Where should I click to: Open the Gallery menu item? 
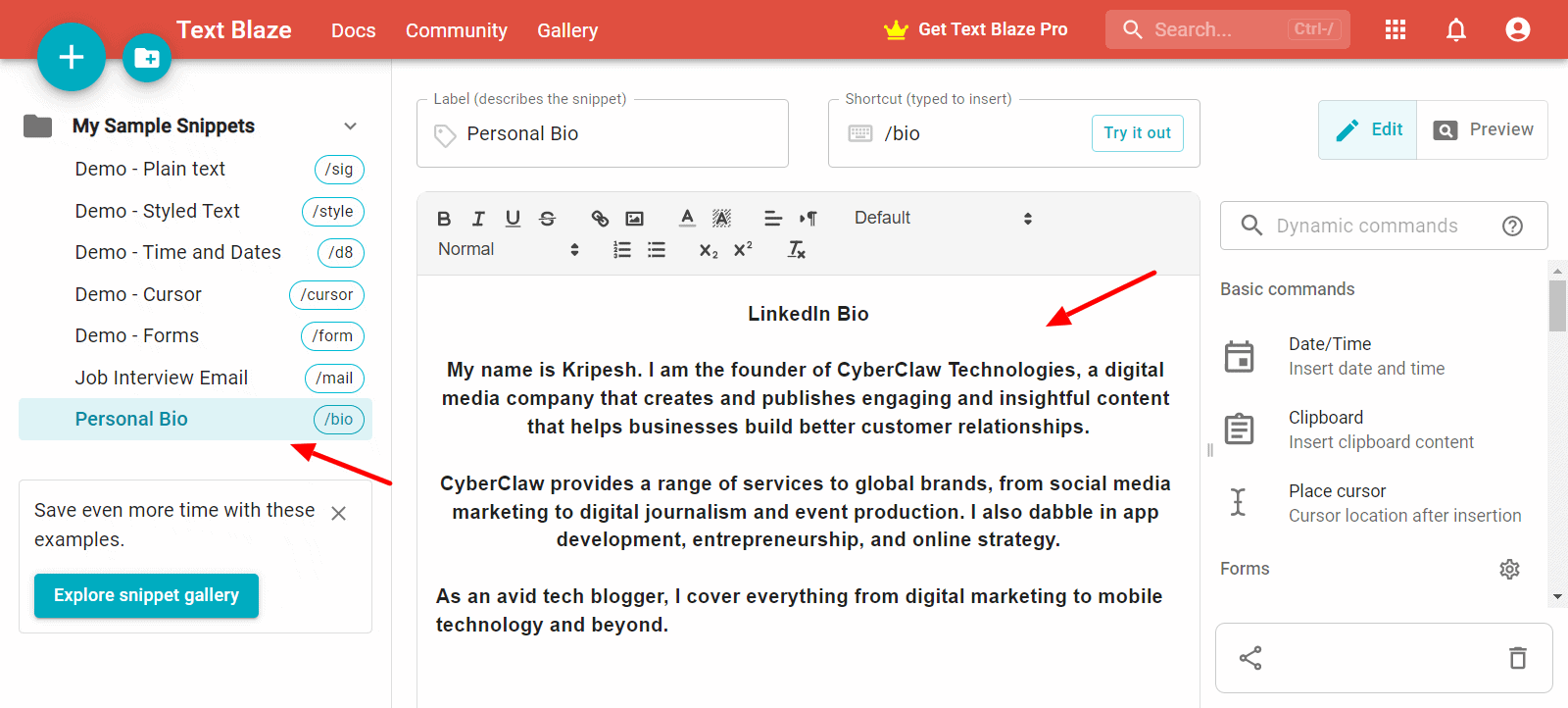[567, 30]
